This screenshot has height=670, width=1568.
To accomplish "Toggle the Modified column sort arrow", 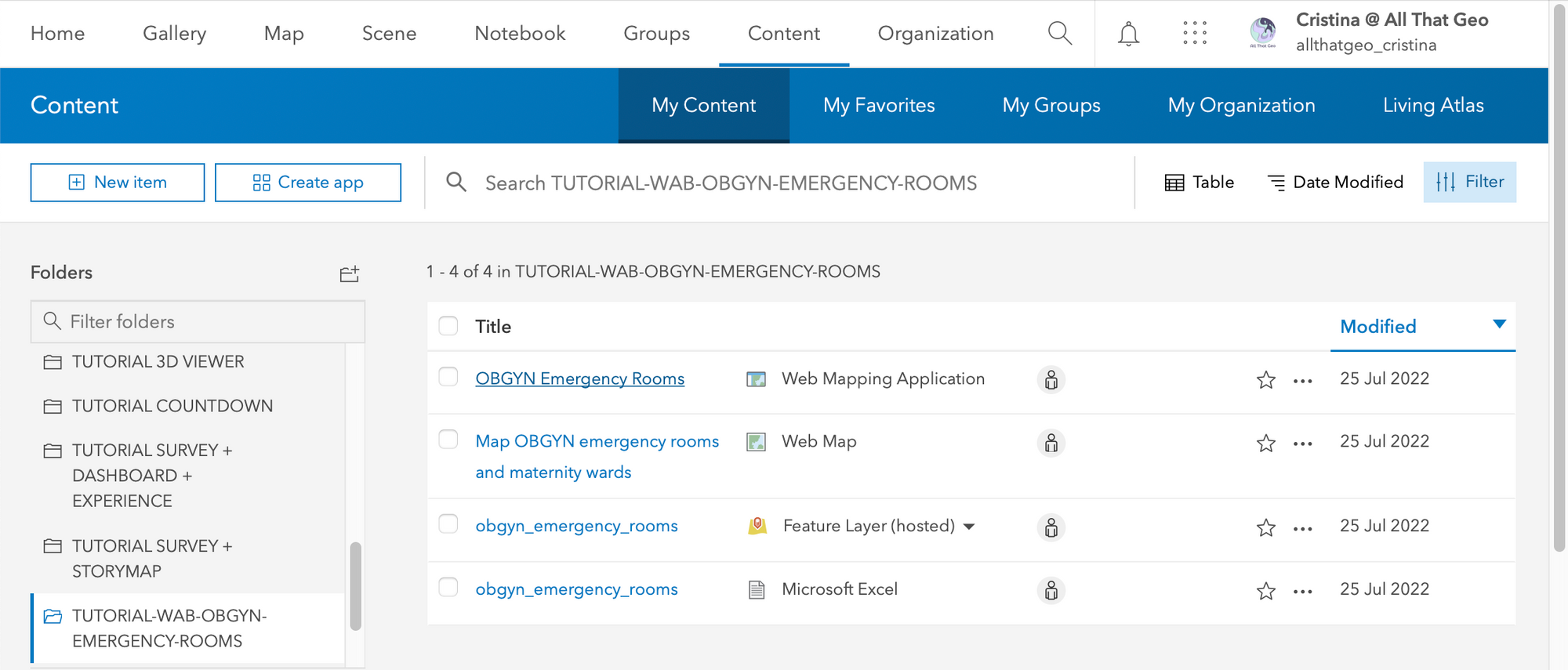I will [x=1499, y=324].
